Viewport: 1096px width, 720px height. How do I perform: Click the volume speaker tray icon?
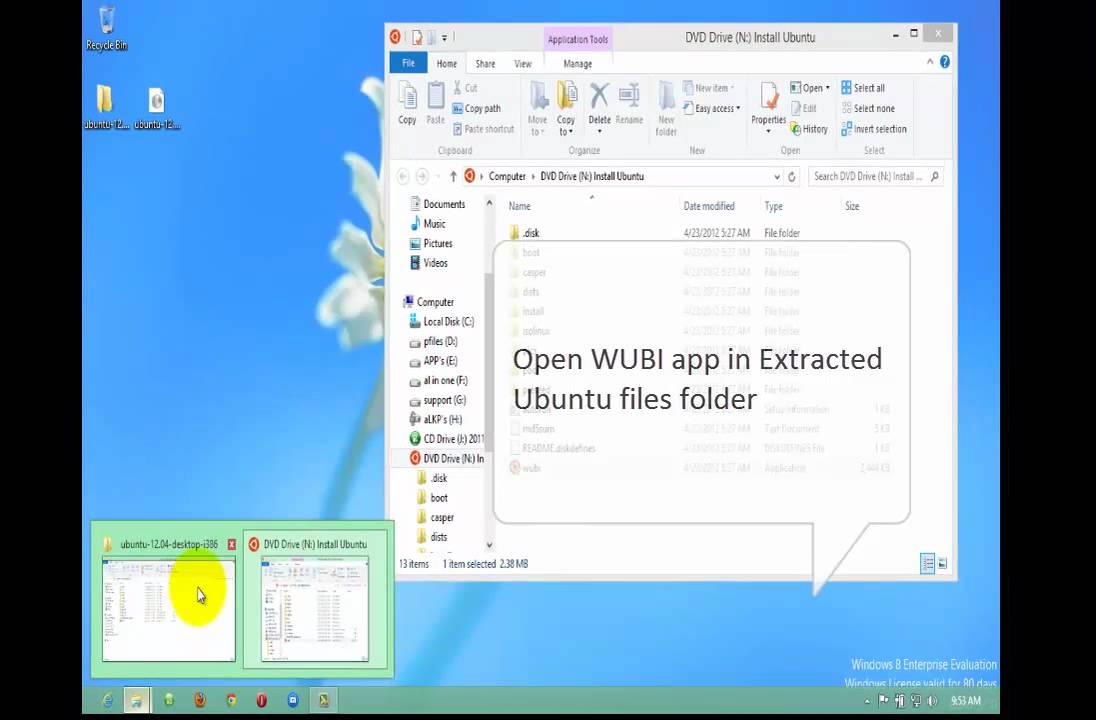tap(932, 700)
